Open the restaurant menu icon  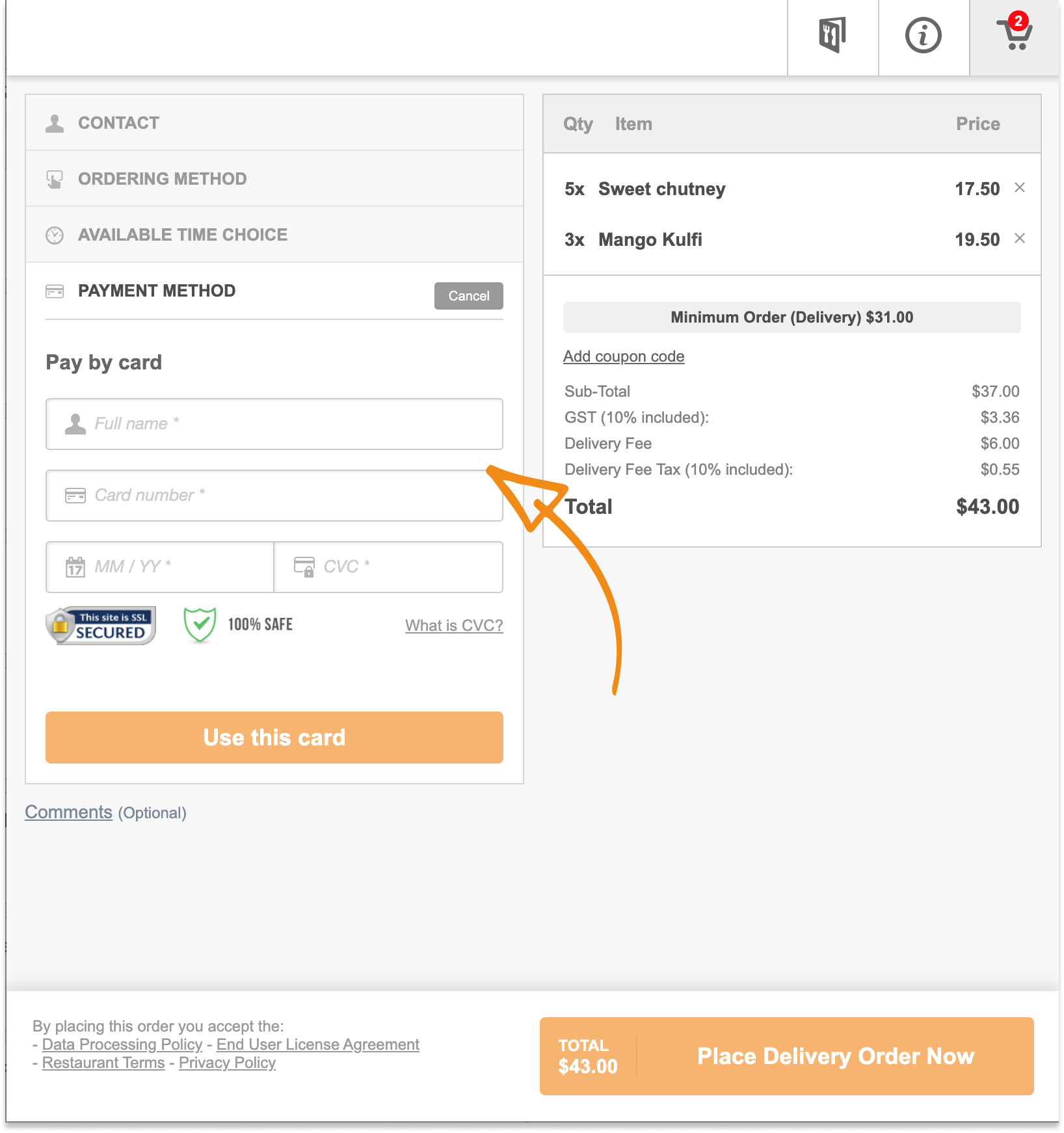832,35
